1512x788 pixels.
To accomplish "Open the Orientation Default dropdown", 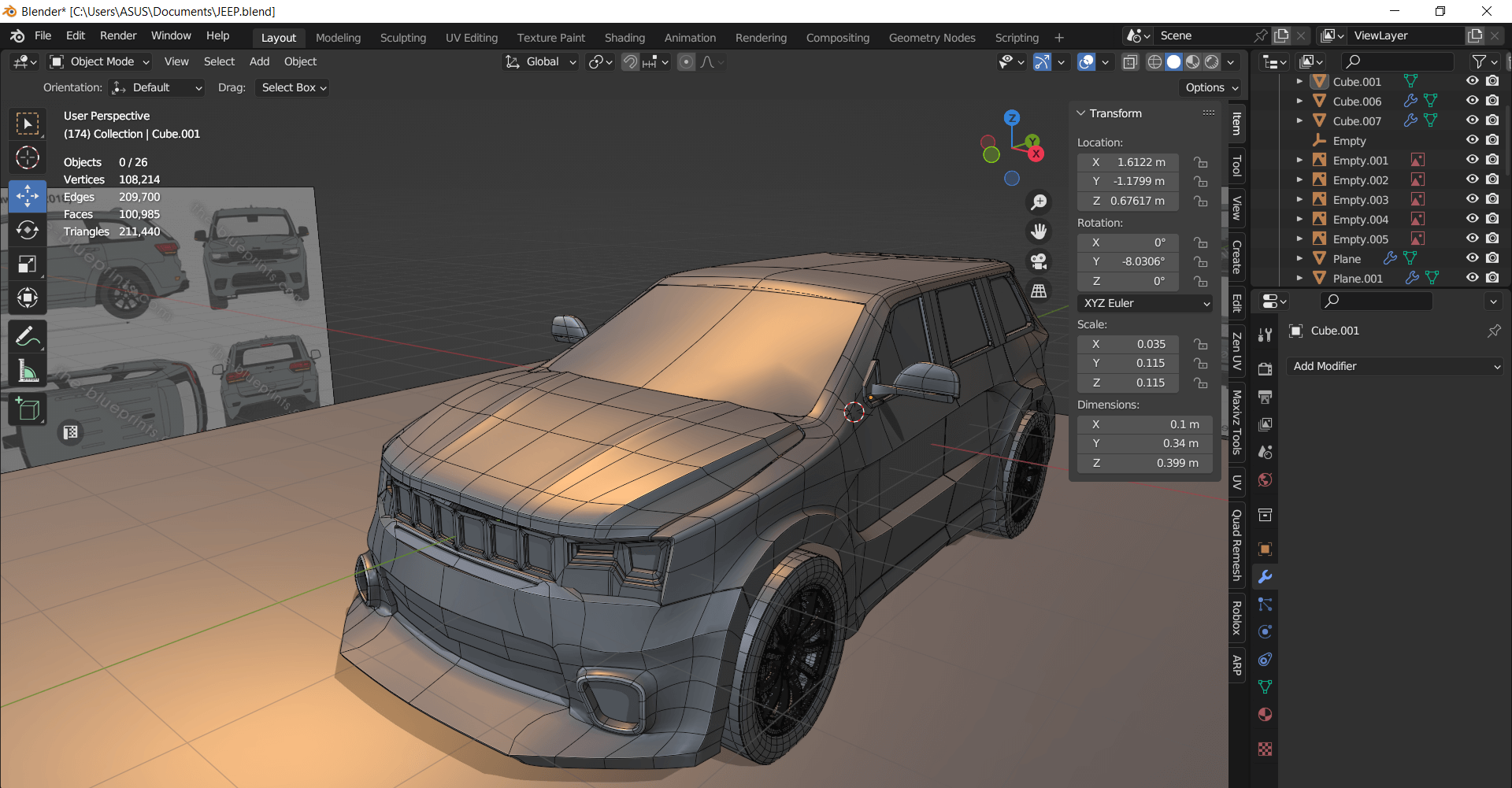I will [x=157, y=87].
